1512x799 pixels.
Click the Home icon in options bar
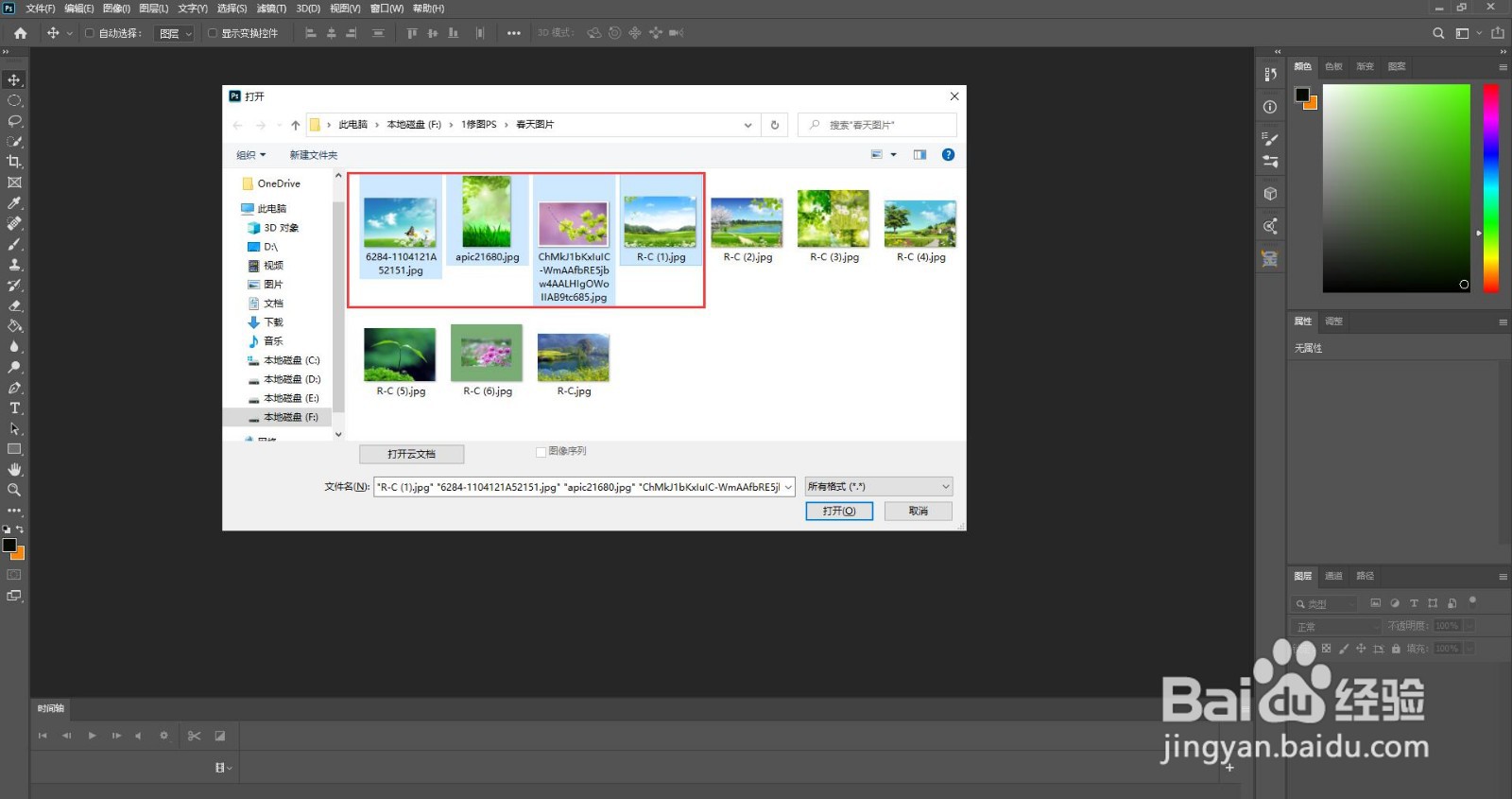coord(20,33)
